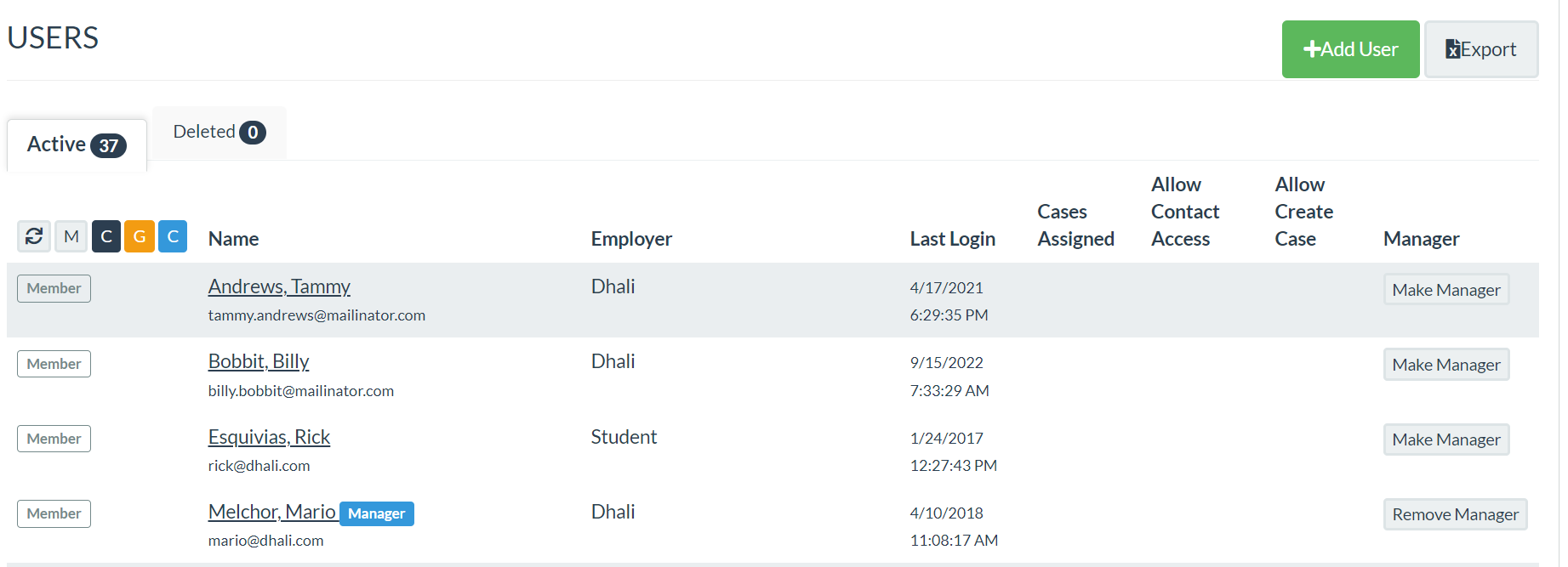This screenshot has height=567, width=1568.
Task: Click the refresh arrows icon button
Action: coord(34,236)
